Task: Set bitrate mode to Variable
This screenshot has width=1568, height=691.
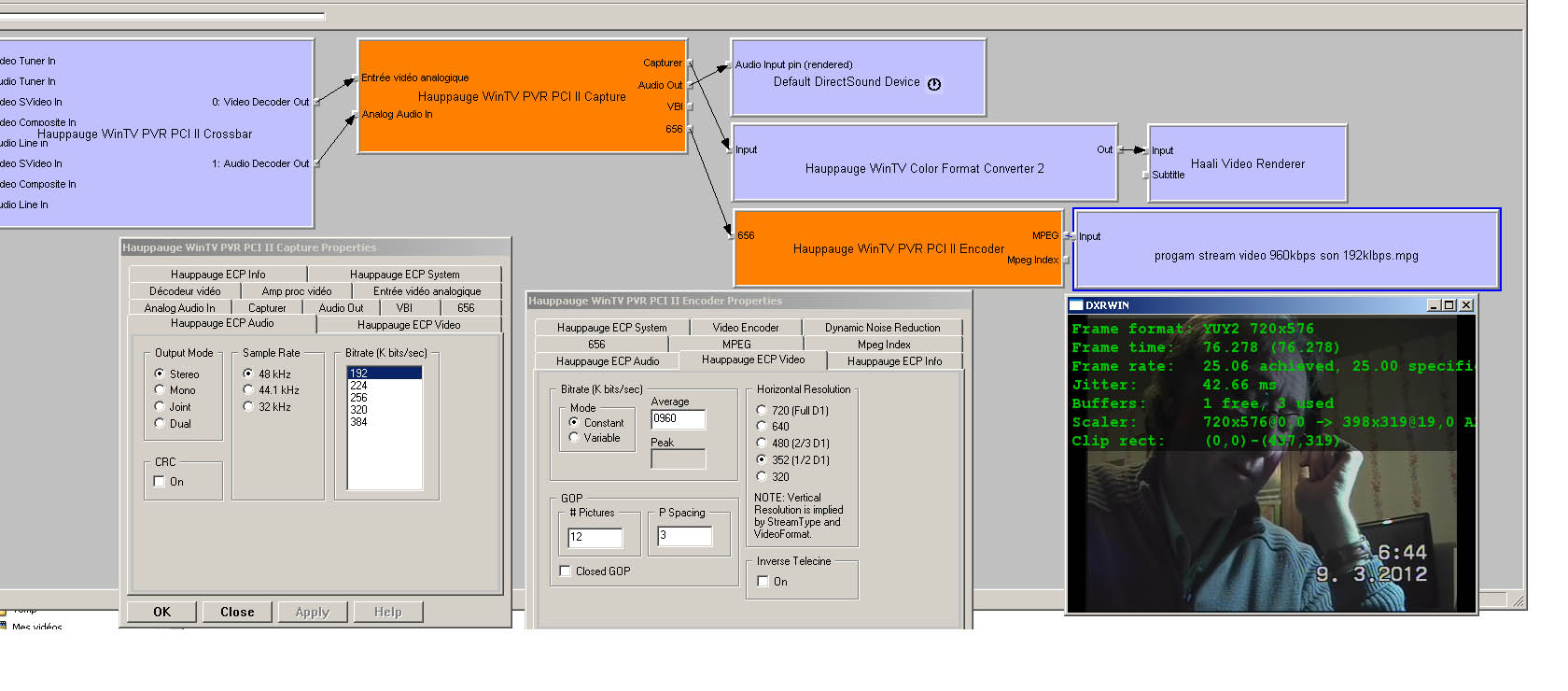Action: (x=574, y=438)
